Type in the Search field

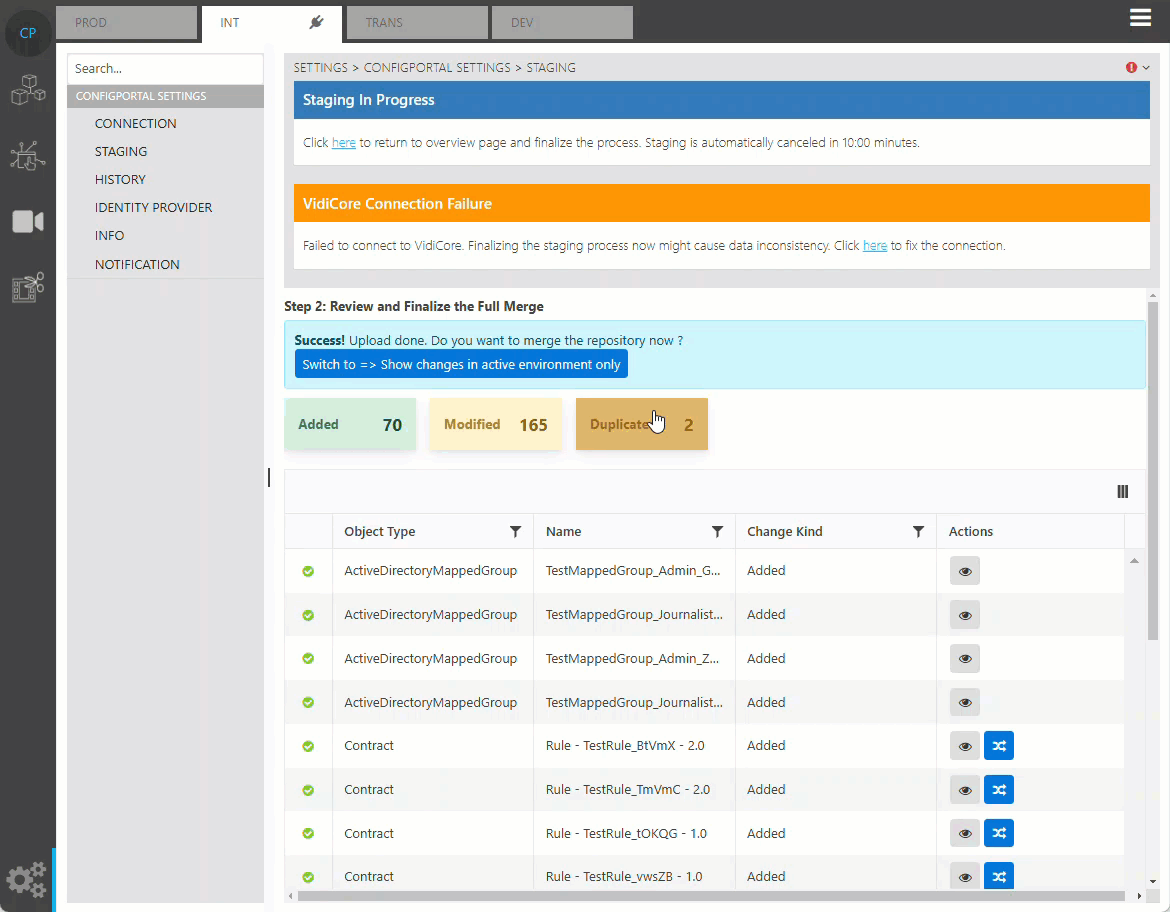tap(165, 69)
